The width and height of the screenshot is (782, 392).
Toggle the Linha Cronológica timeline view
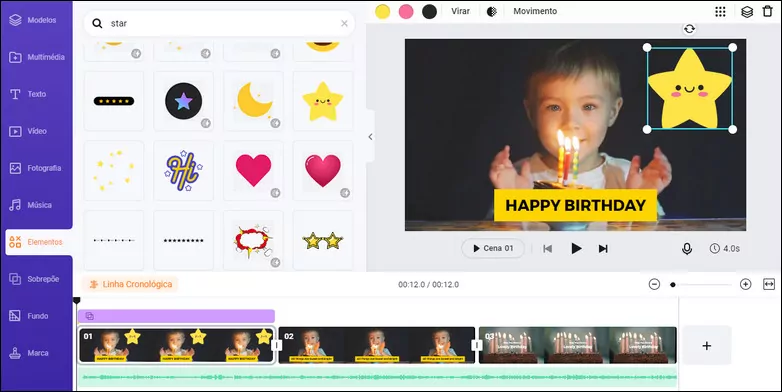(130, 284)
